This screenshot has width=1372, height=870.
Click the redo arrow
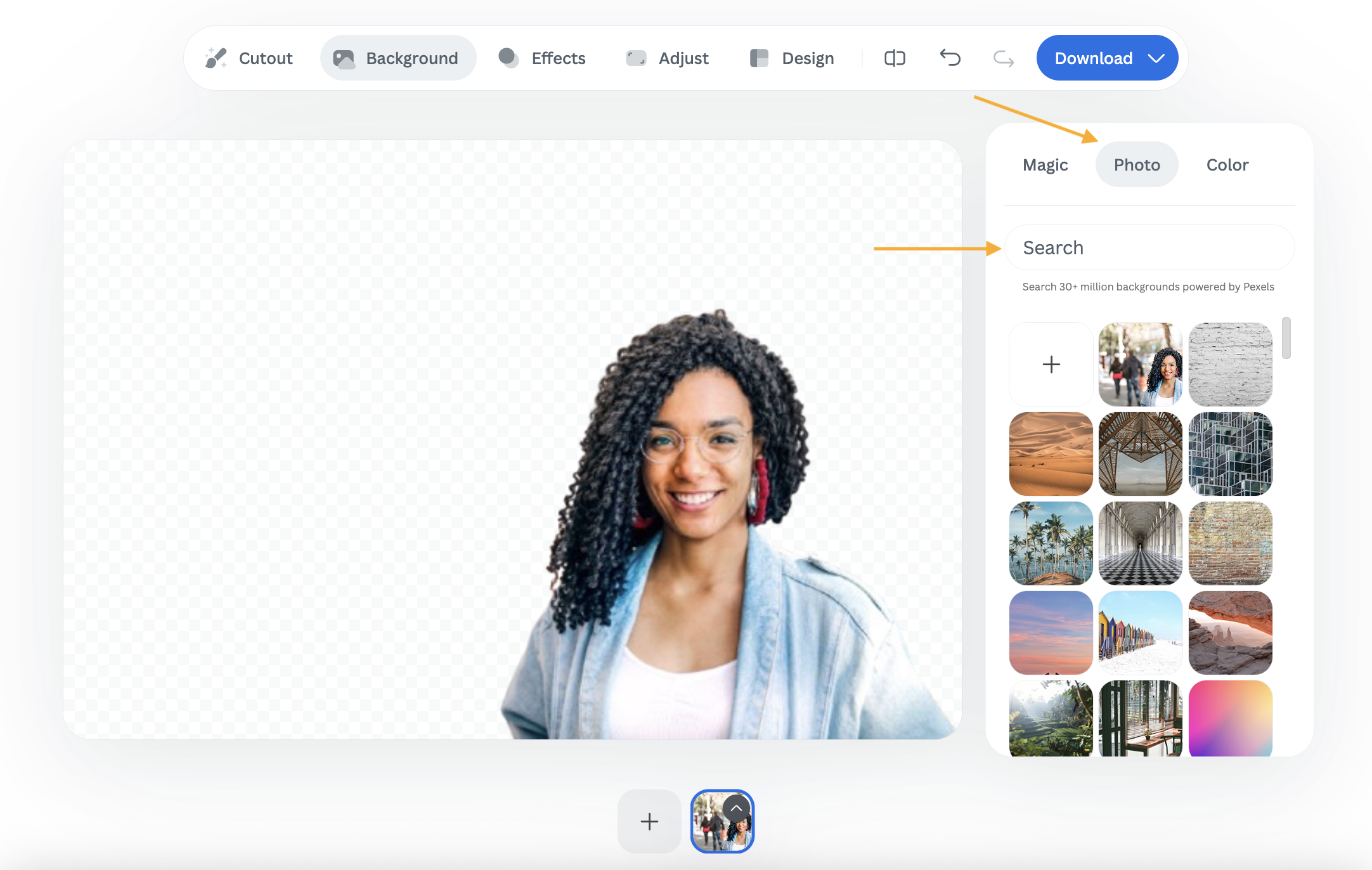[x=1003, y=59]
